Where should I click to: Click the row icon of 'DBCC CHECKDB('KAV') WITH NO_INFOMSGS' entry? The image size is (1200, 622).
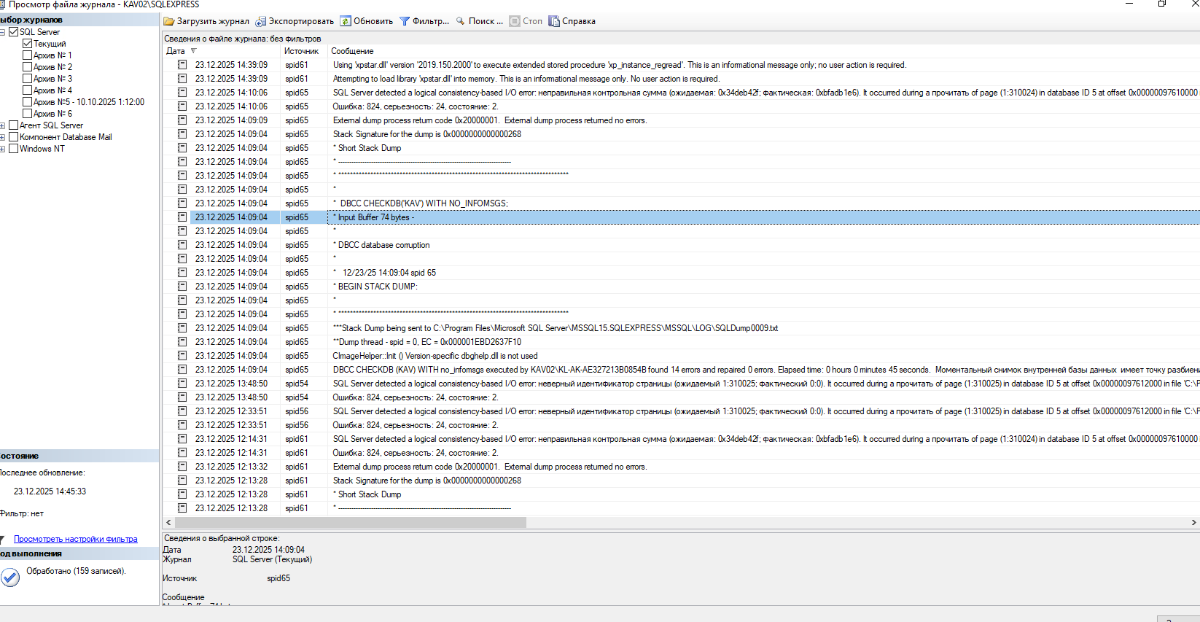(x=183, y=203)
